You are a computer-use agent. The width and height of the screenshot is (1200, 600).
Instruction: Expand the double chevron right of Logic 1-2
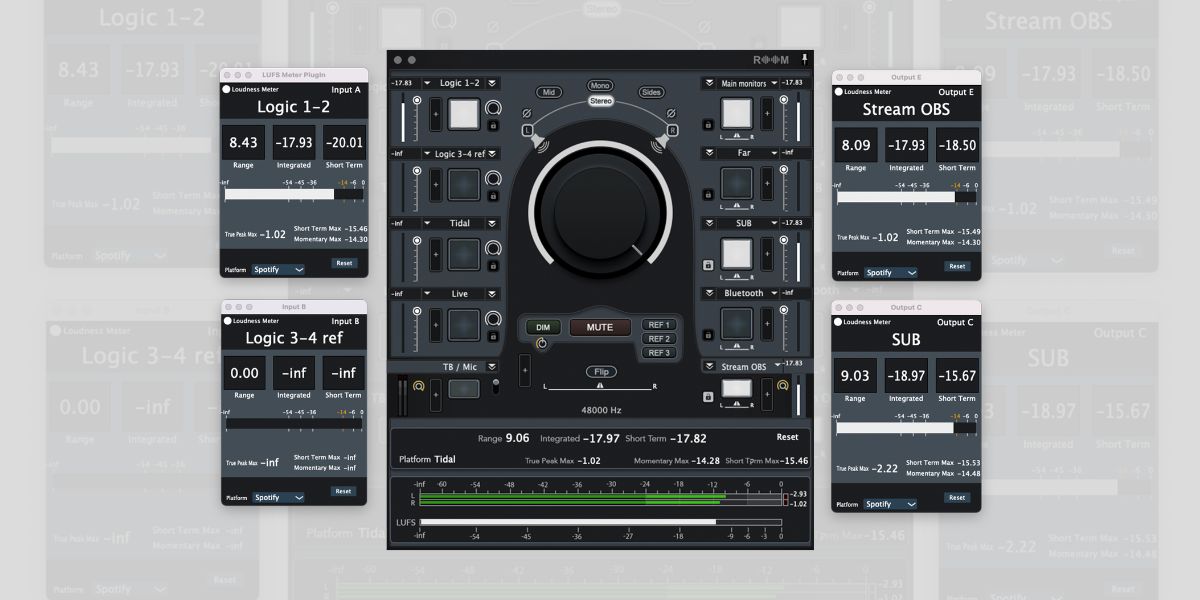[x=492, y=84]
